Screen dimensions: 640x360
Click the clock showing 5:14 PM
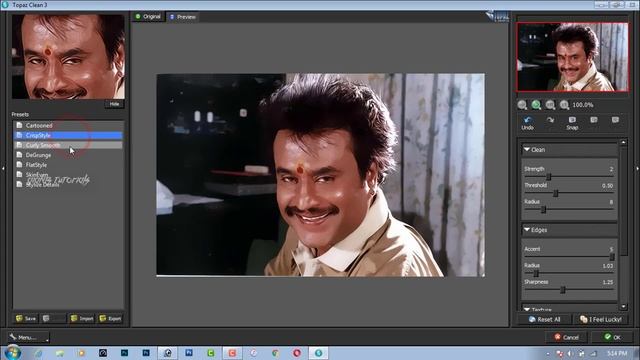(617, 353)
